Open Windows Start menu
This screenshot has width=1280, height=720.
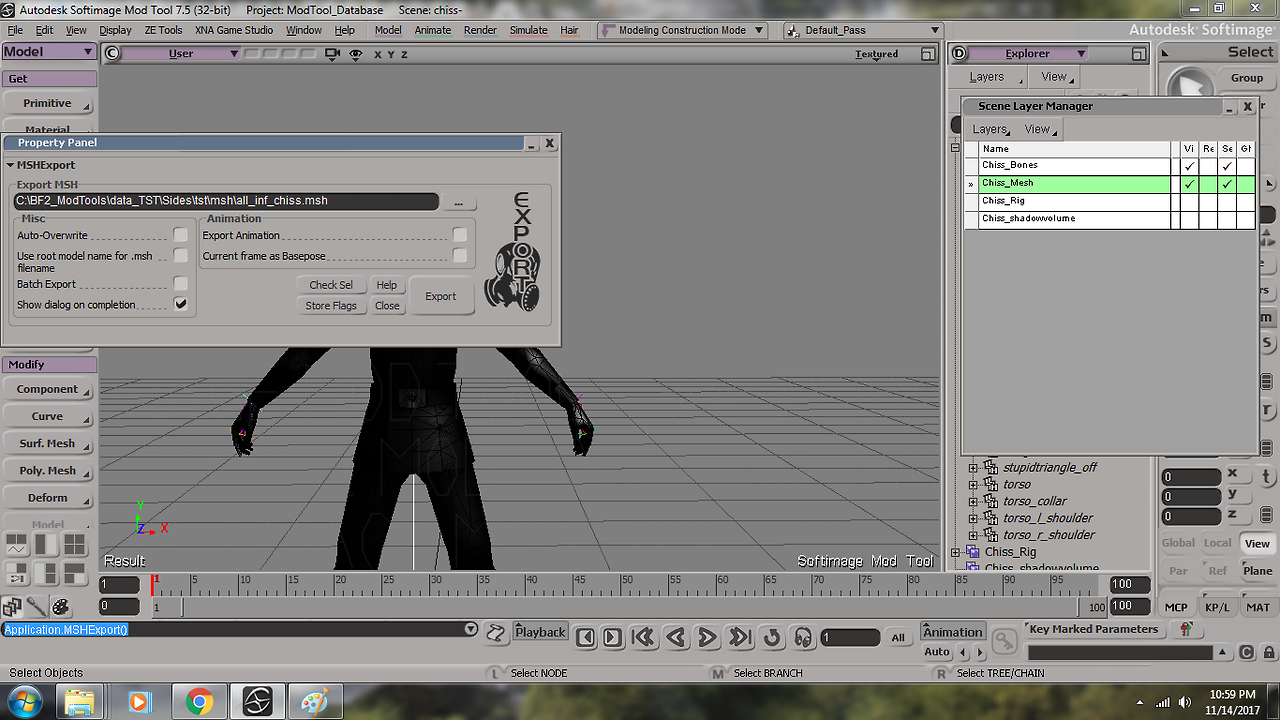tap(24, 700)
